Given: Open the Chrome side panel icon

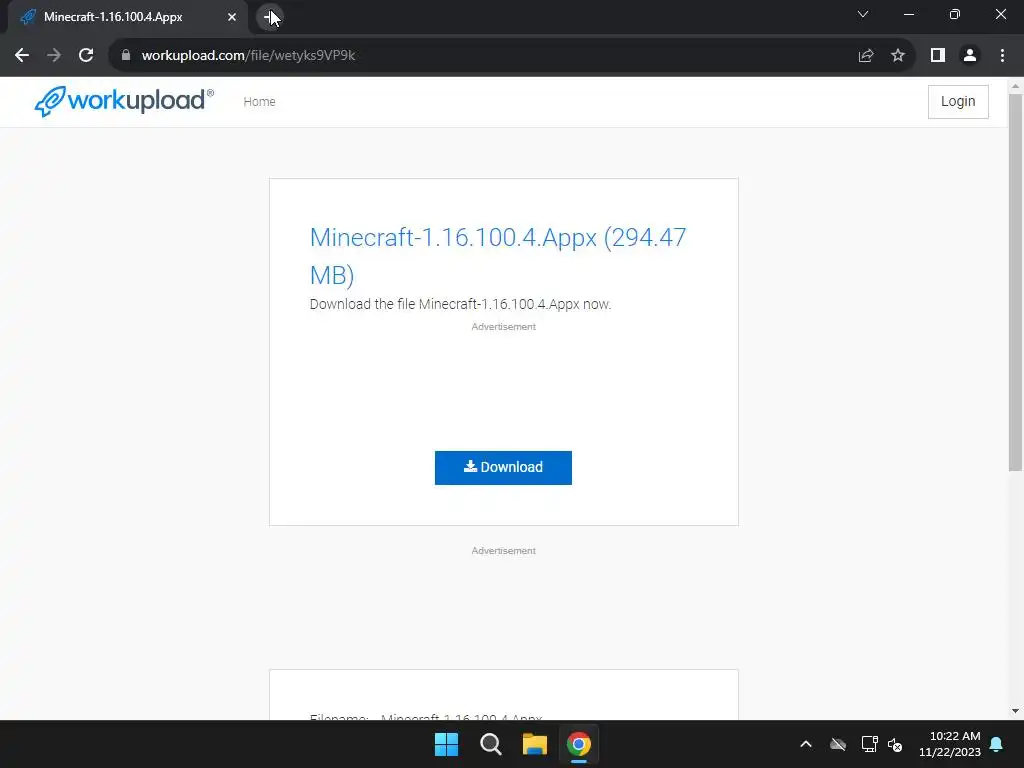Looking at the screenshot, I should coord(938,56).
